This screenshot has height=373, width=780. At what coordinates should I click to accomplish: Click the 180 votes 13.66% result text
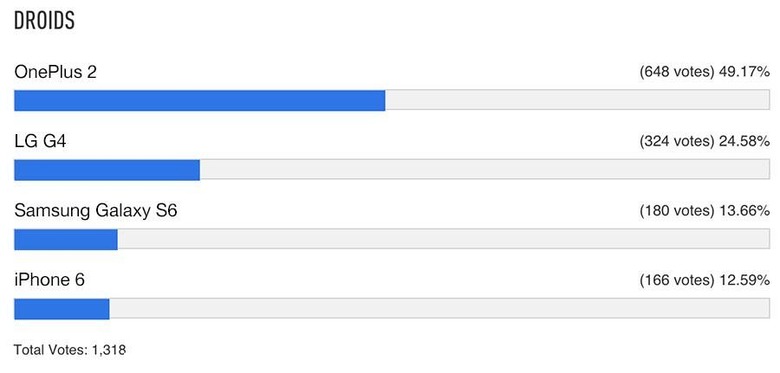coord(704,211)
